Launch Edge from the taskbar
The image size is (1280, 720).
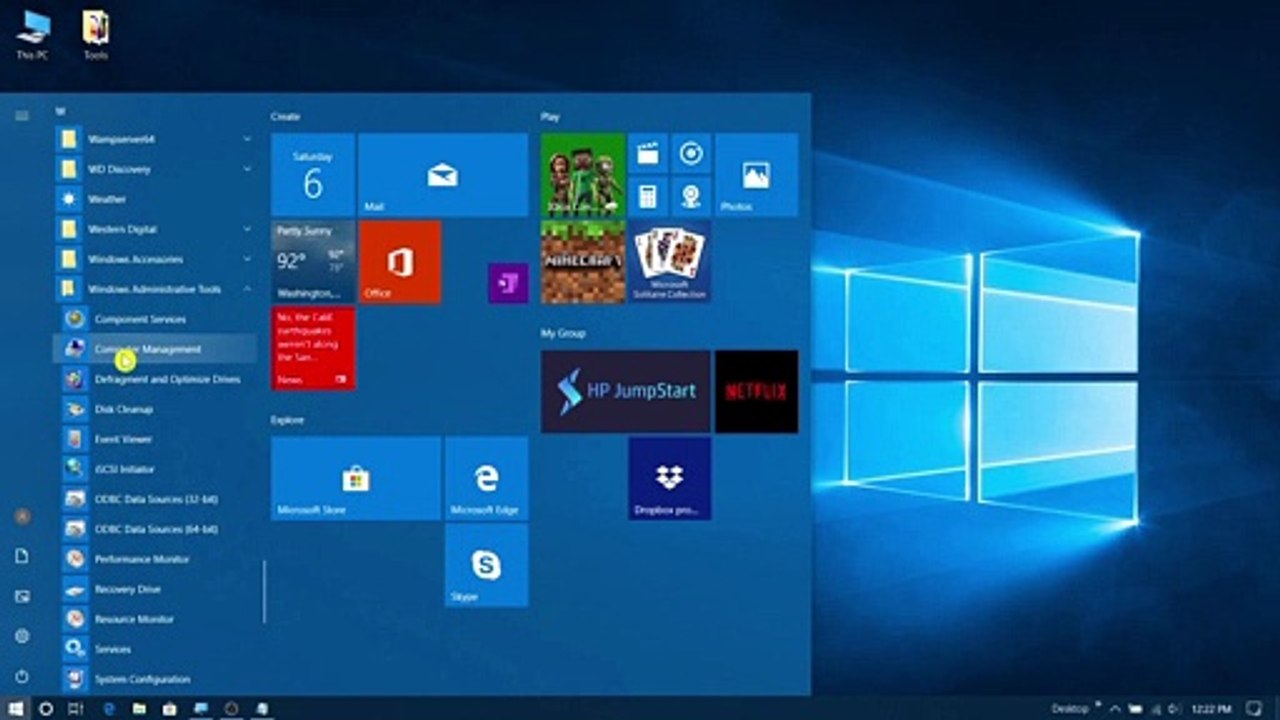(x=110, y=708)
